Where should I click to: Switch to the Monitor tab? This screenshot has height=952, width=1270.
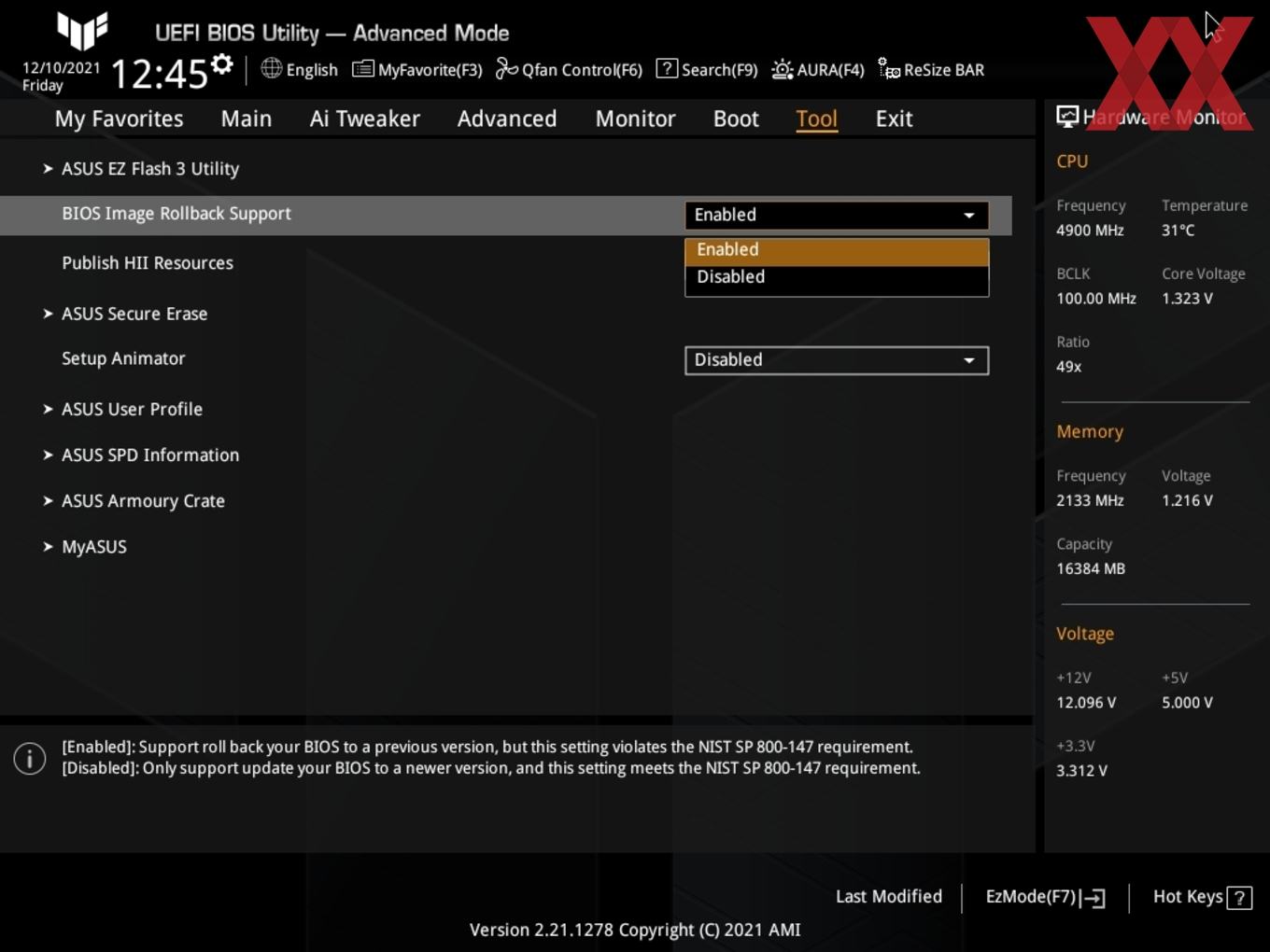coord(636,119)
